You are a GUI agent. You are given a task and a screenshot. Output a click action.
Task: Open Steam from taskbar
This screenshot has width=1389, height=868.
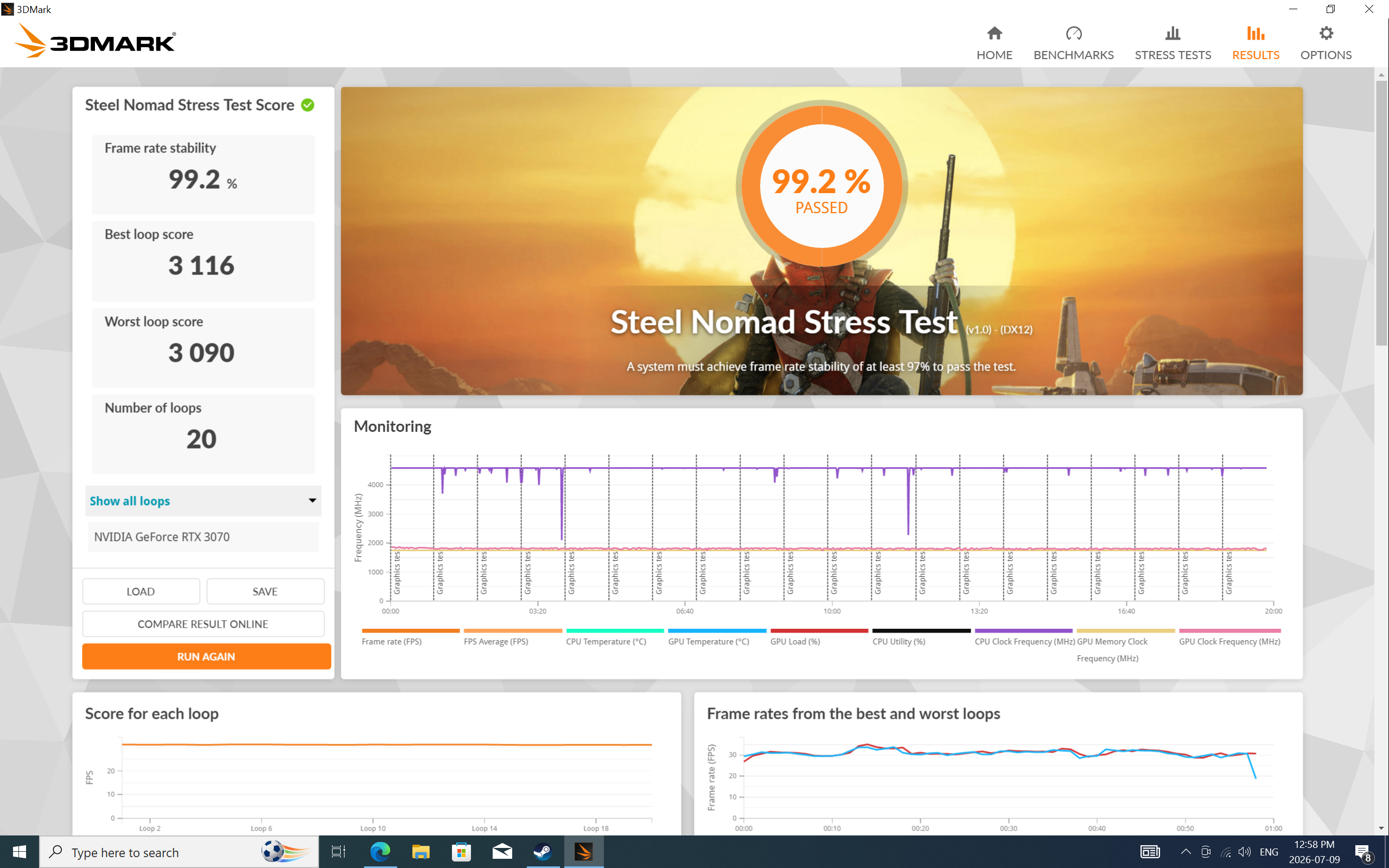543,852
